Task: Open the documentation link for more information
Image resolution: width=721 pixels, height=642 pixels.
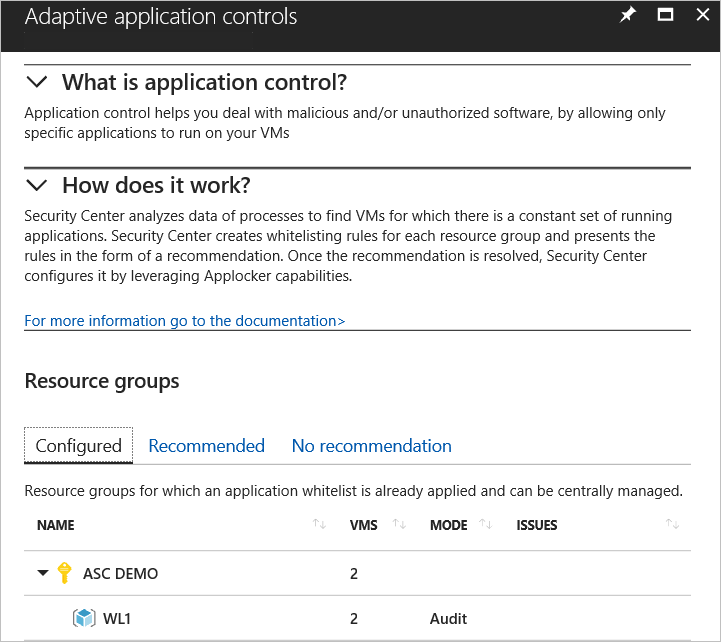Action: pyautogui.click(x=184, y=321)
